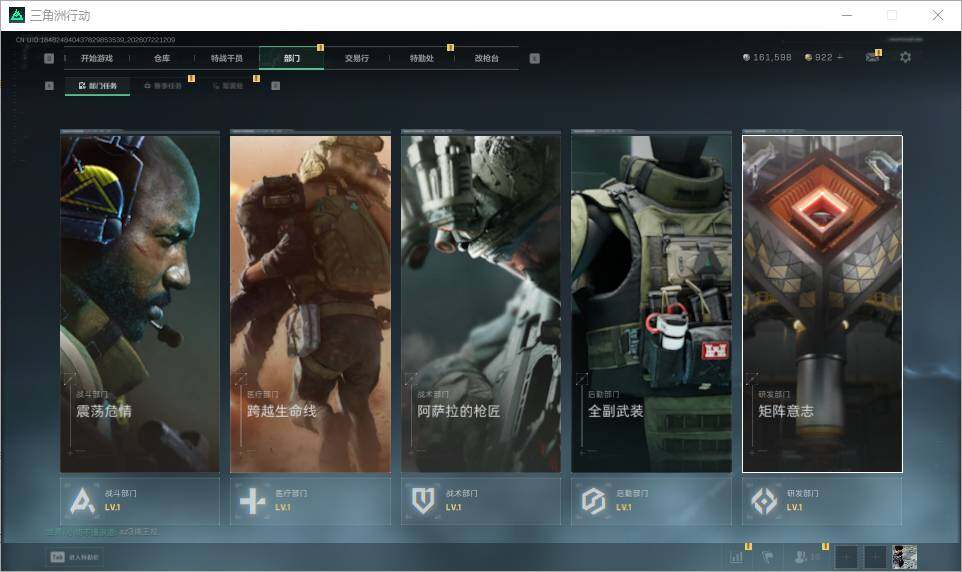Click the flag icon in the bottom bar
The width and height of the screenshot is (962, 572).
pos(768,557)
